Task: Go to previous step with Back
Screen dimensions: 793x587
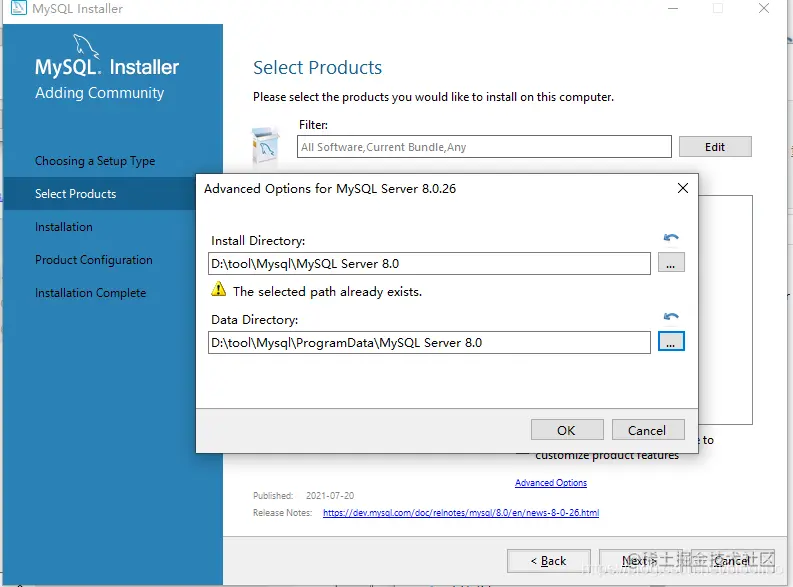Action: 549,561
